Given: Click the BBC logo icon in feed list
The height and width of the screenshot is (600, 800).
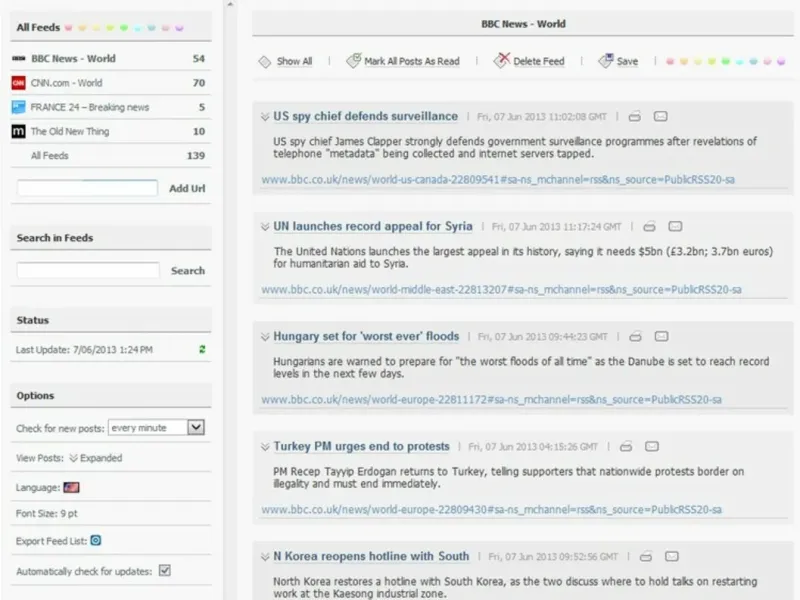Looking at the screenshot, I should (x=18, y=59).
